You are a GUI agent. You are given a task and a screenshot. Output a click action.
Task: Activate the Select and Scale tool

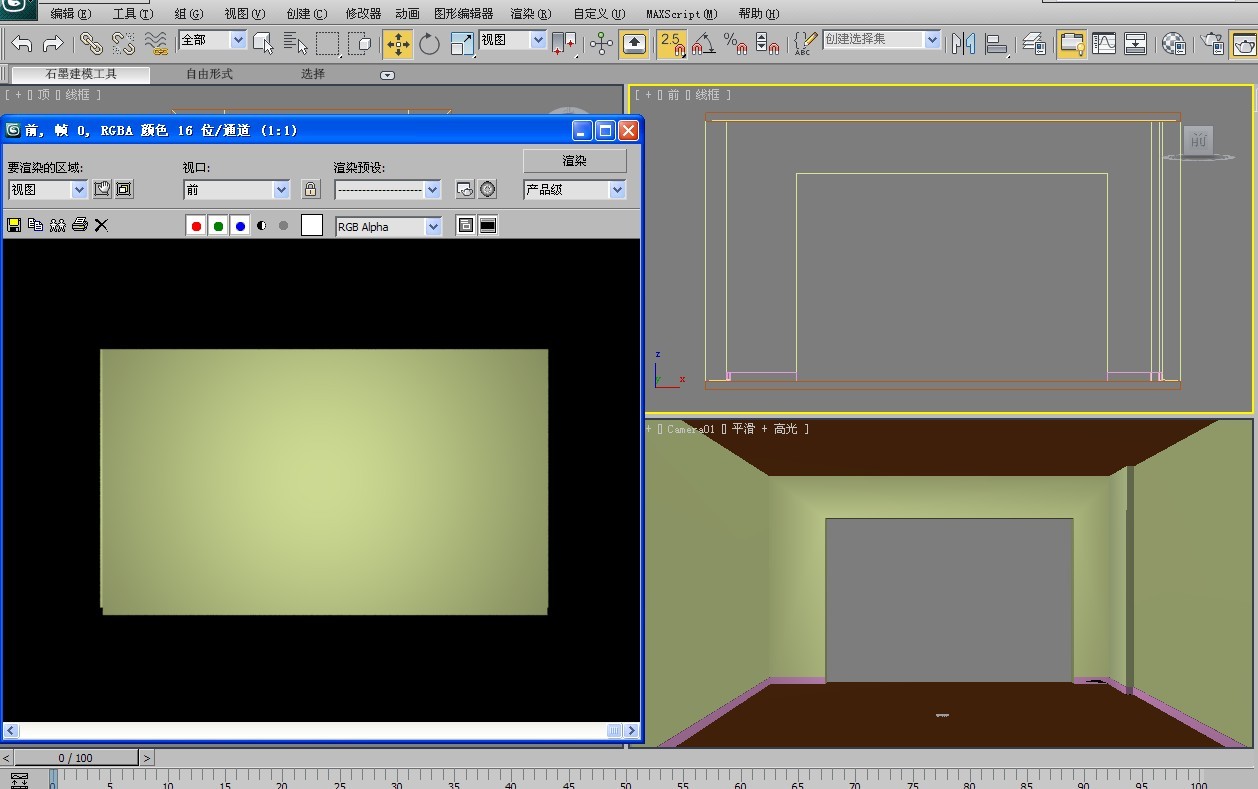462,43
